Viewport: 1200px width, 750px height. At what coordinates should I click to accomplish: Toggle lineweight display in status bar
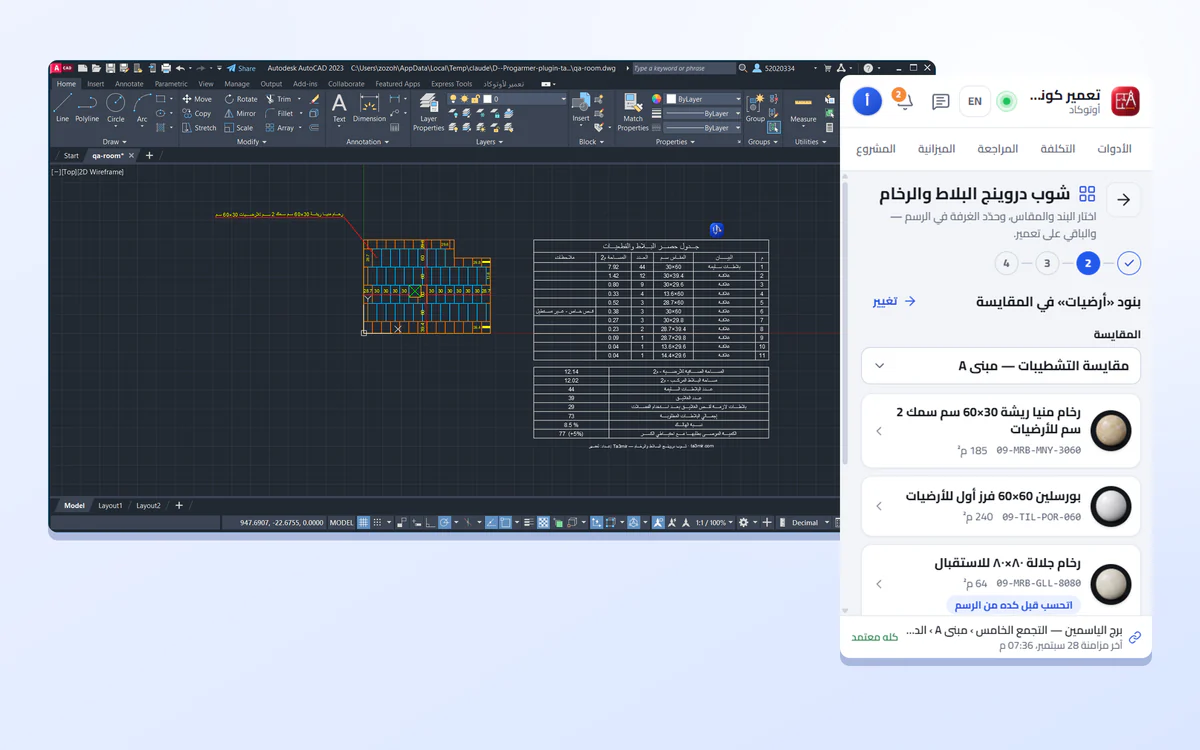(528, 522)
